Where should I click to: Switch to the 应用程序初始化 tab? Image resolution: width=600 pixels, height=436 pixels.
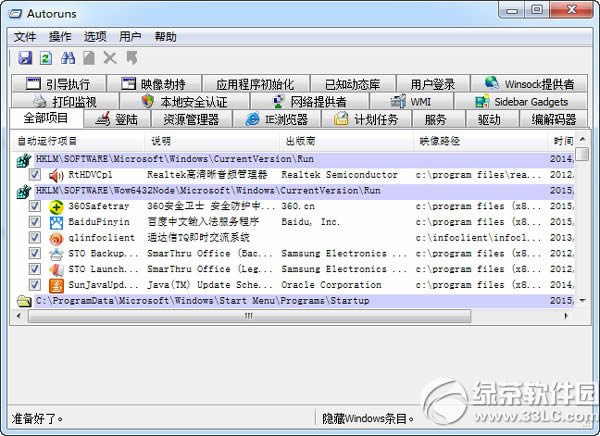[x=255, y=84]
